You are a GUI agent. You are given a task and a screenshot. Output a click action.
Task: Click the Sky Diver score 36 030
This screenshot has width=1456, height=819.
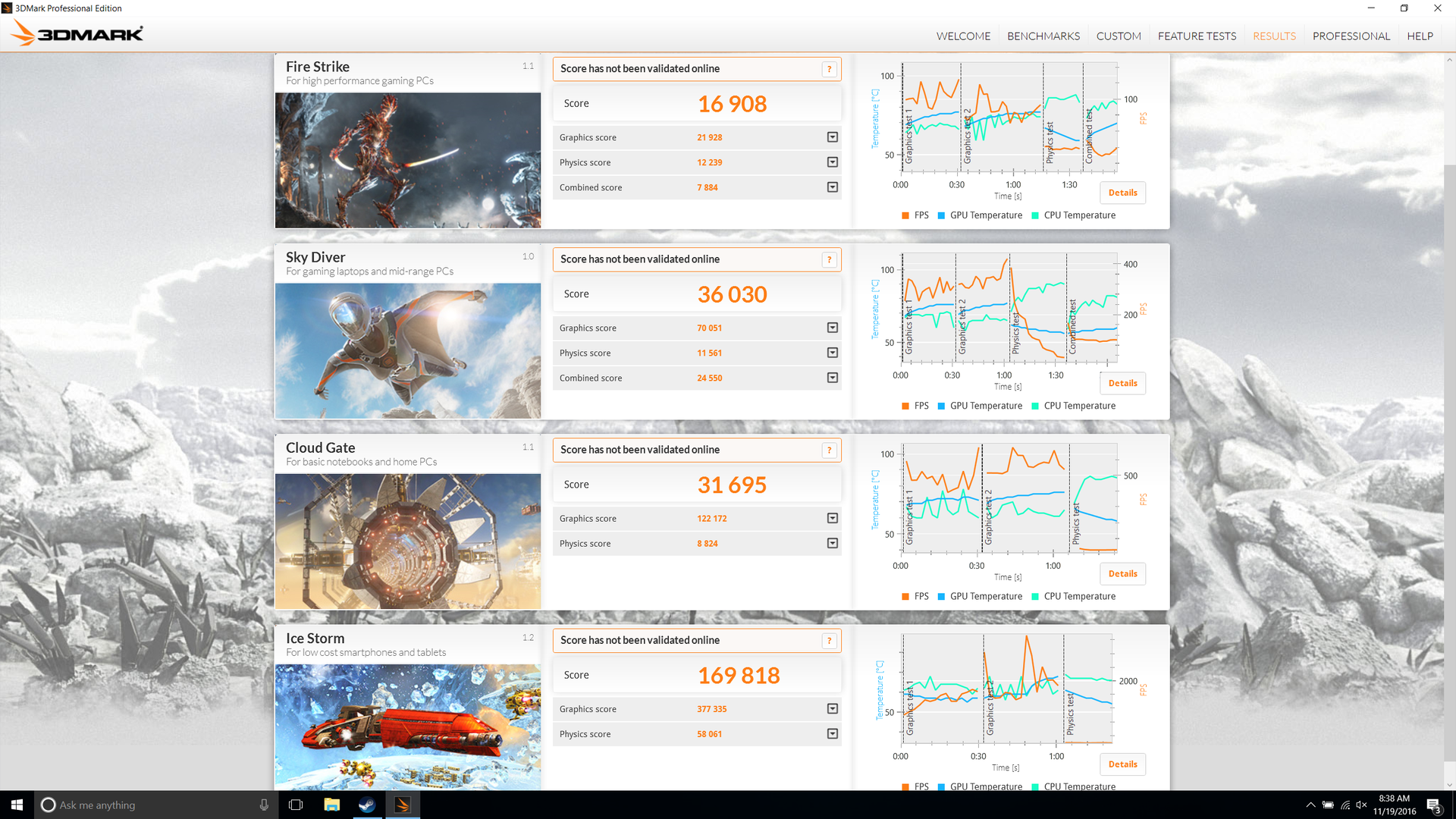732,294
